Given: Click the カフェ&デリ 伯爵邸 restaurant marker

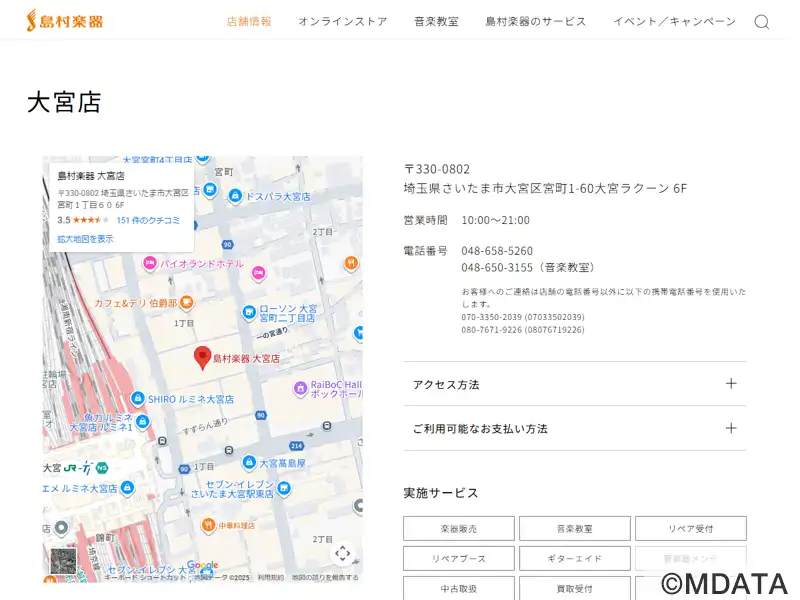Looking at the screenshot, I should click(x=187, y=302).
